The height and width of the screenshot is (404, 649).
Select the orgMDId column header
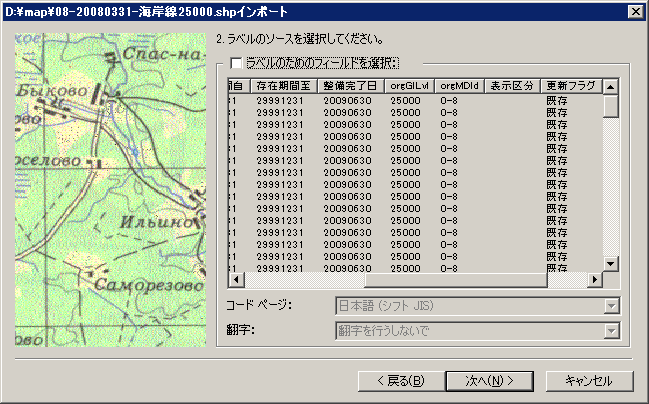click(459, 86)
